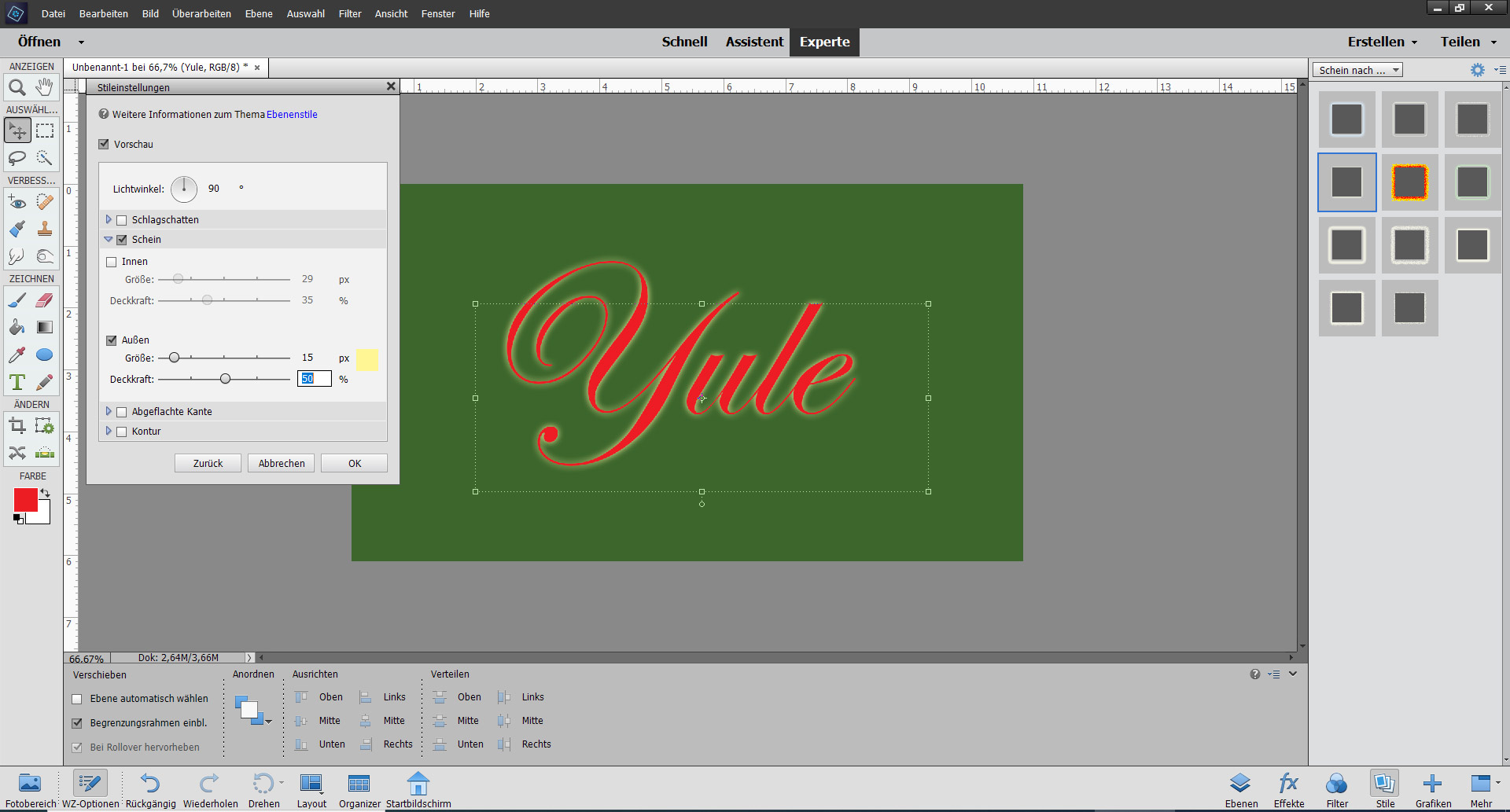The image size is (1510, 812).
Task: Expand the Abgeflachte Kante section
Action: point(109,411)
